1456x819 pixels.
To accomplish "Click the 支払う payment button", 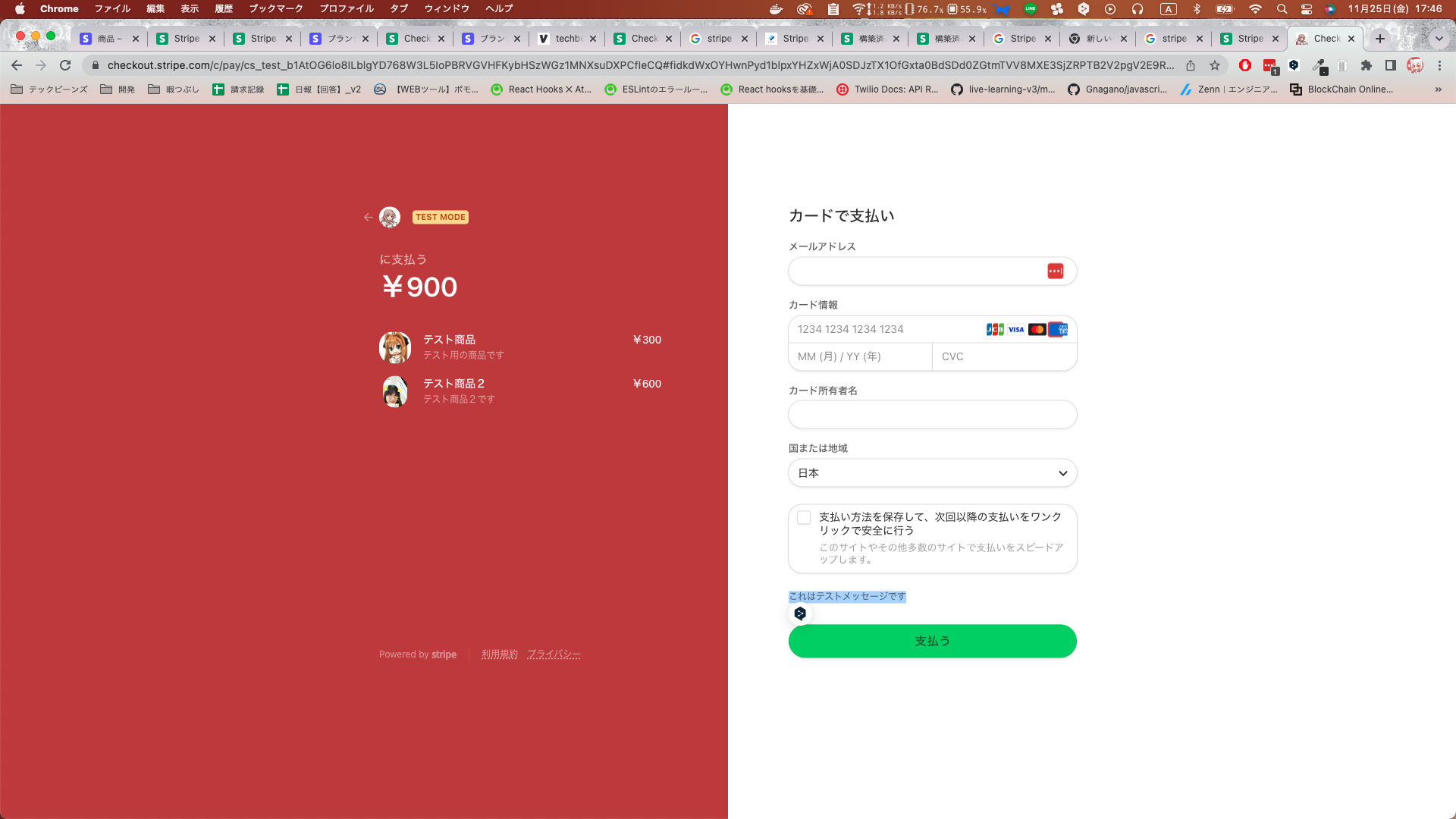I will [932, 640].
